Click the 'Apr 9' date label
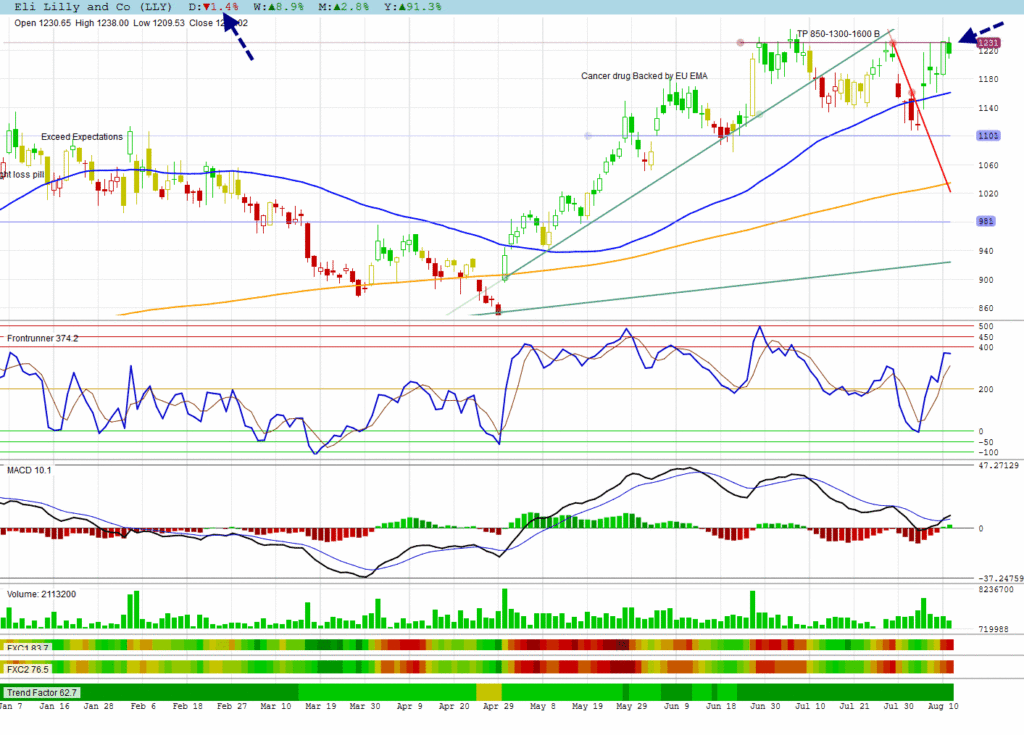This screenshot has width=1024, height=735. (409, 706)
